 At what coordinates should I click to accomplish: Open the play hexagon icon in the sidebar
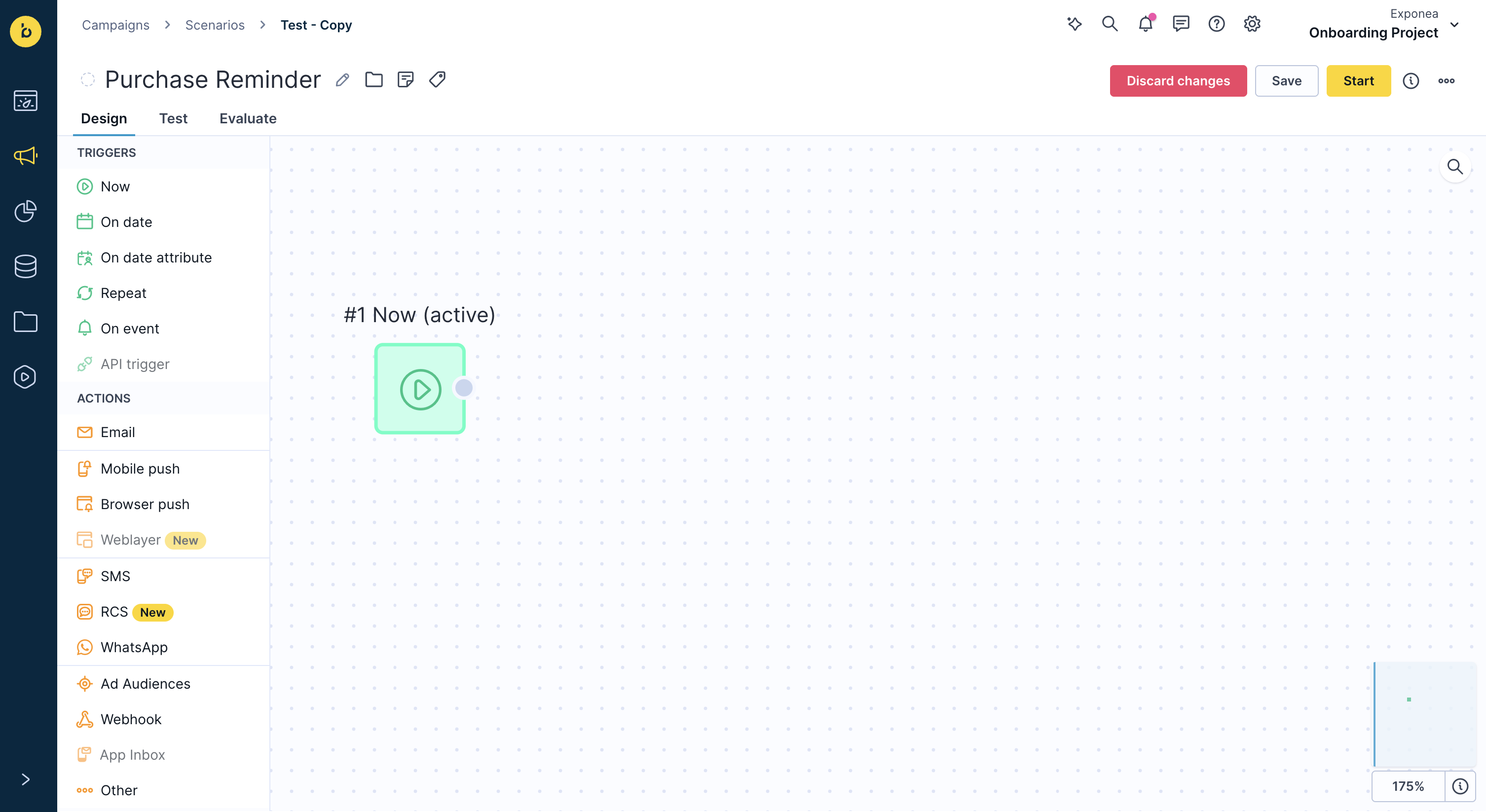[25, 377]
